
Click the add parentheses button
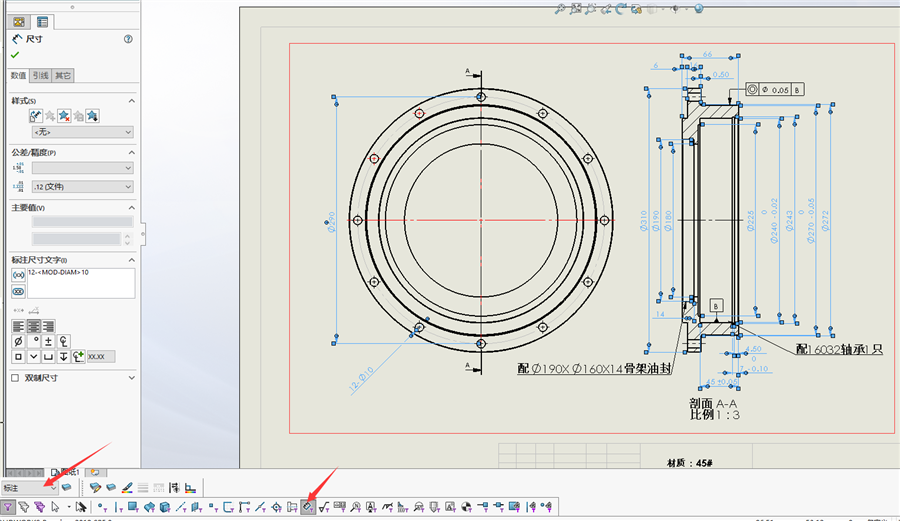[18, 275]
